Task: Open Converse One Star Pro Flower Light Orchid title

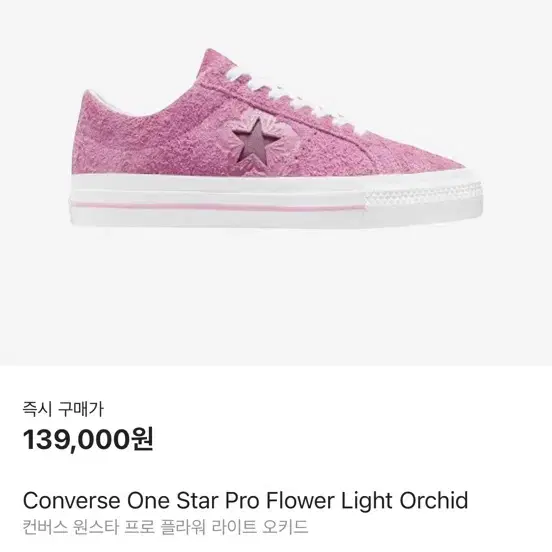Action: coord(245,500)
